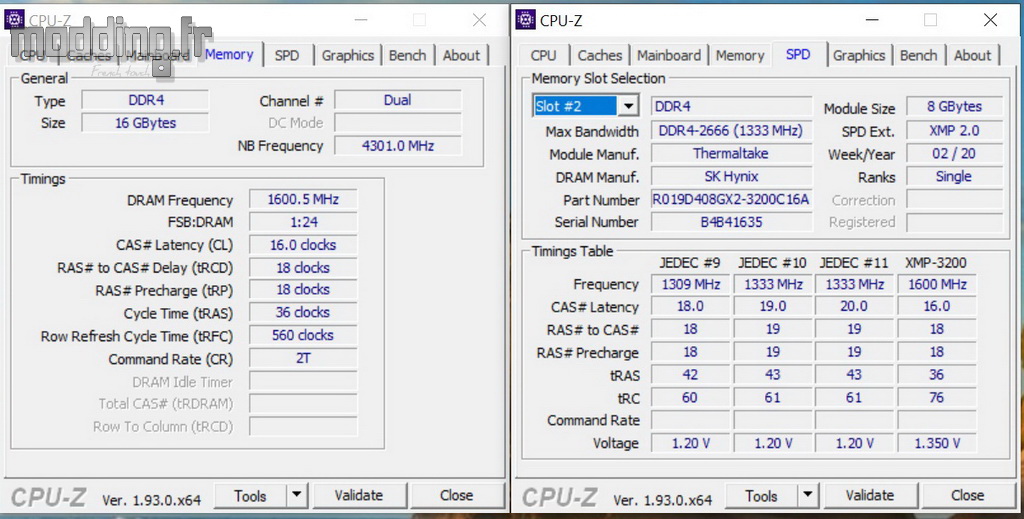Click the CPU-Z app icon in left window title bar

coord(14,20)
